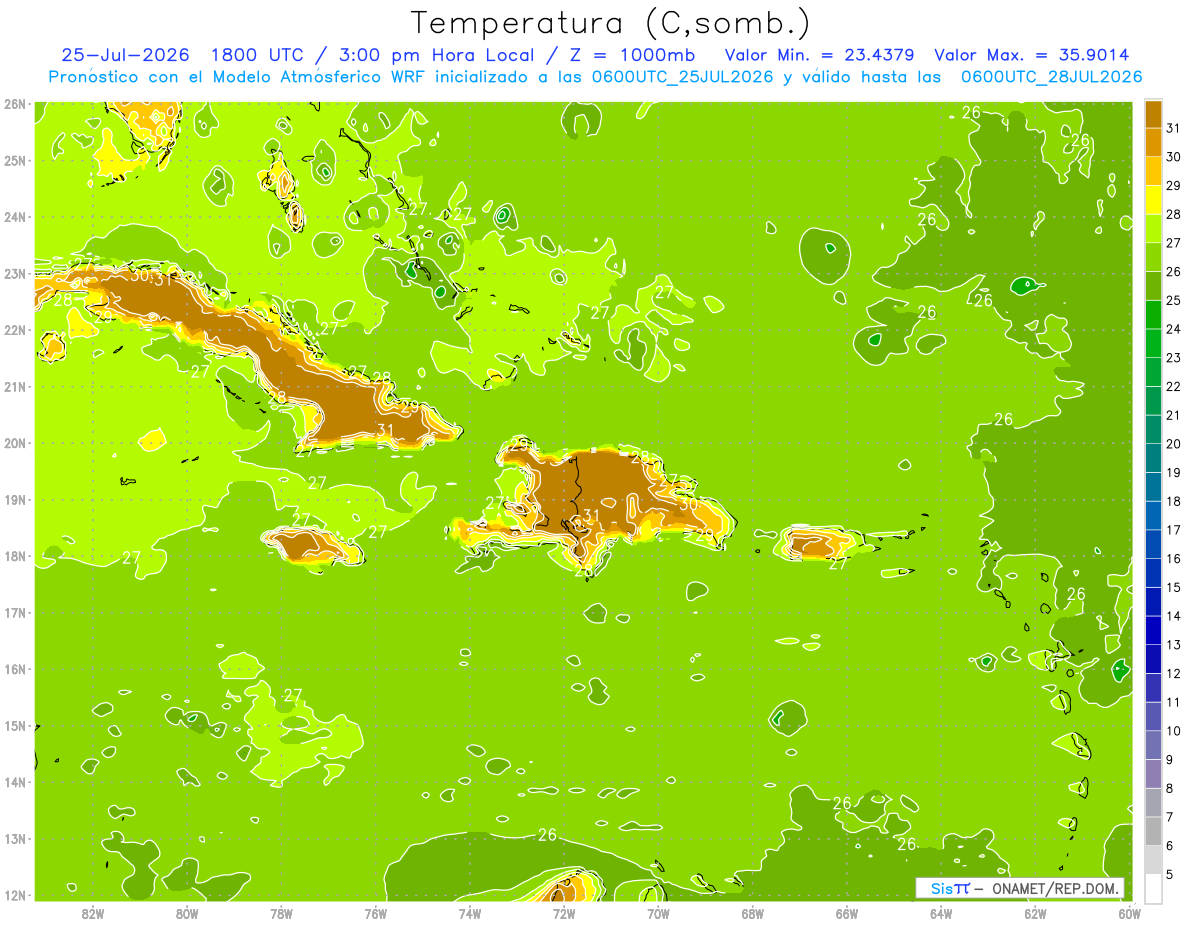
Task: Click the '0600UTC_28JUL2026' valid-until time
Action: tap(1051, 77)
